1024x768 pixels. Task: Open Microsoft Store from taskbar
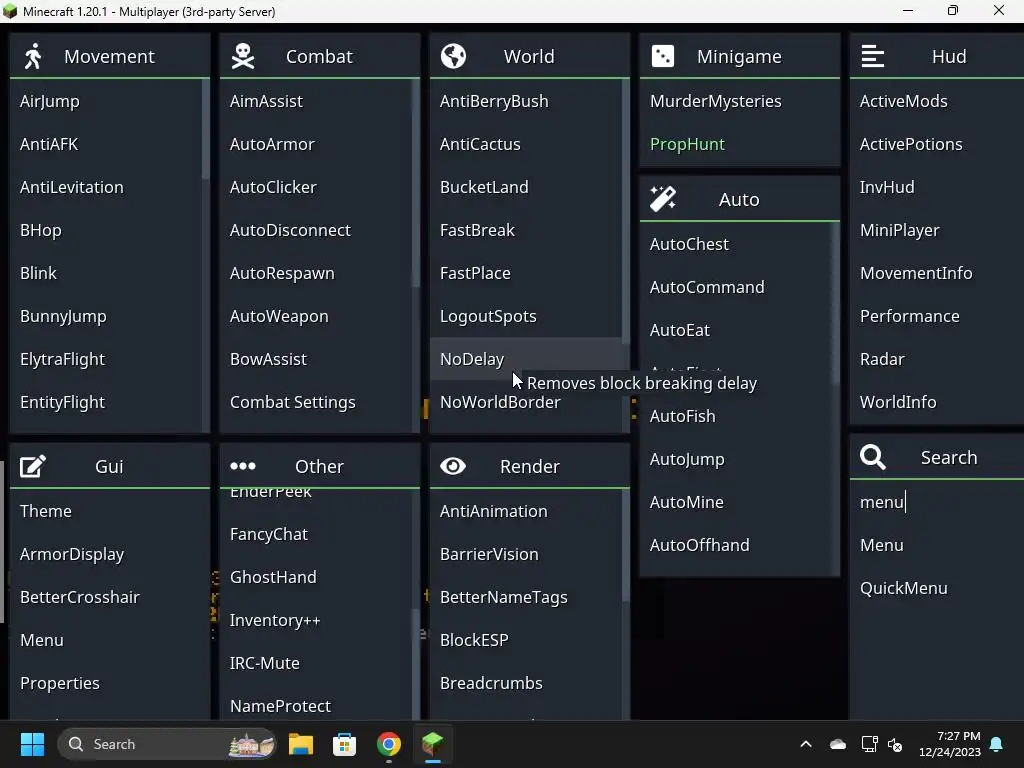344,744
